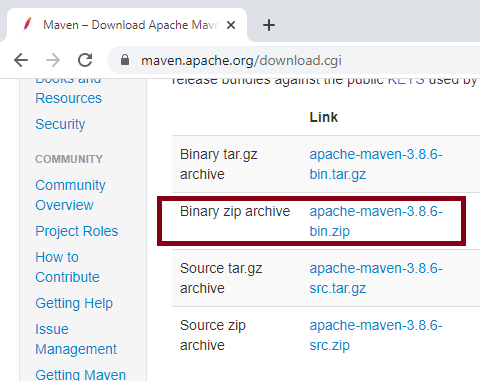Open Issue Management link
Viewport: 480px width, 381px height.
76,339
